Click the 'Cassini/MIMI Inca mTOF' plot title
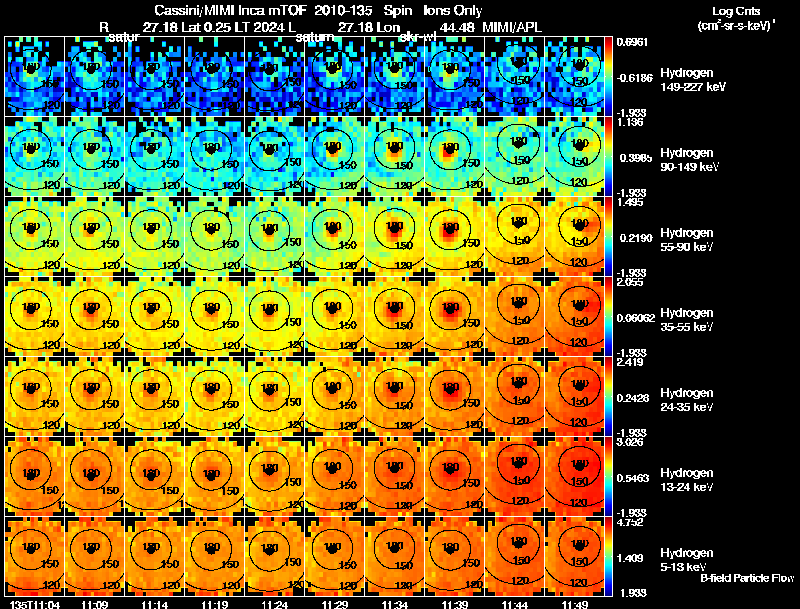This screenshot has height=609, width=800. 230,10
